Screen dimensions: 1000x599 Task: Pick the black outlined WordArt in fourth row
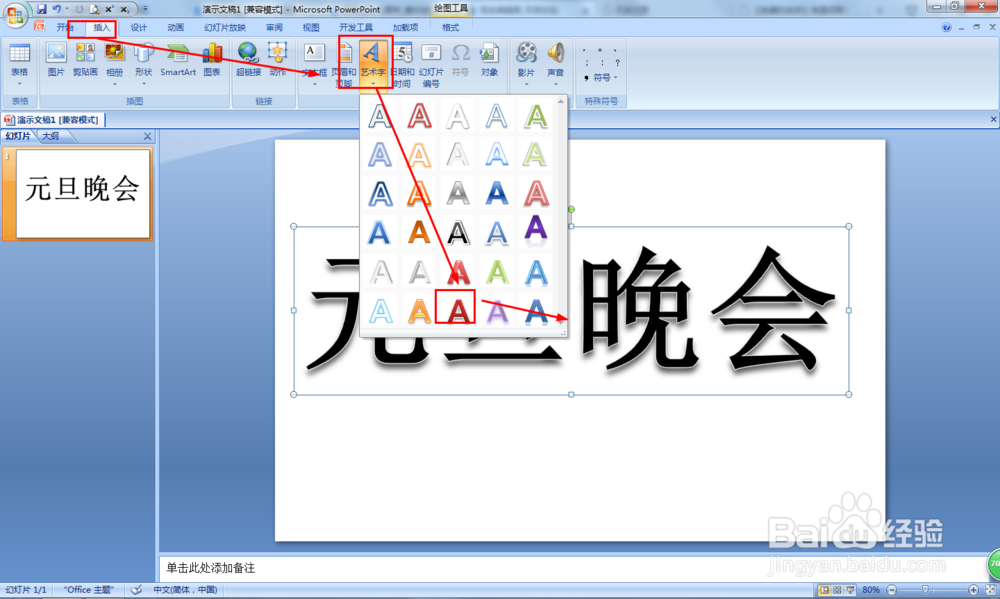457,233
